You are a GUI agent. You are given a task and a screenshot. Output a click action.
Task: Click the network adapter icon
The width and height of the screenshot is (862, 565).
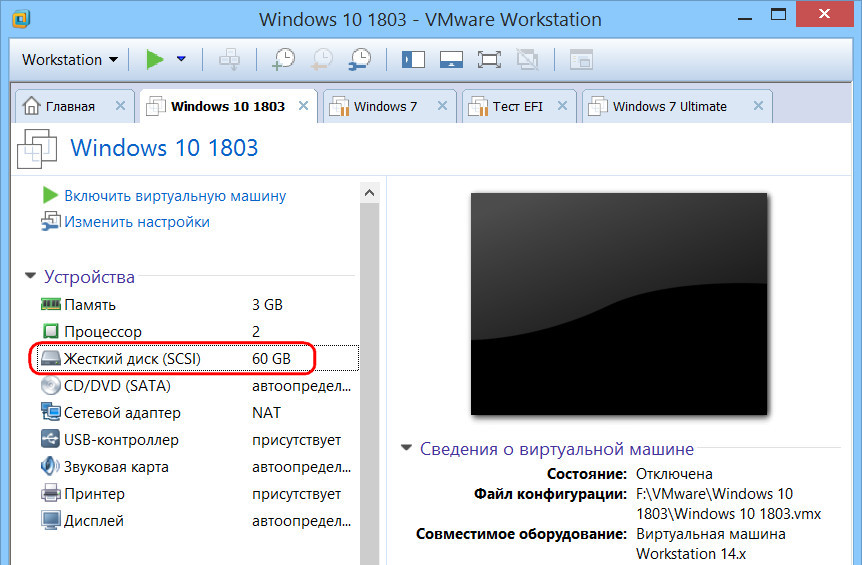(x=51, y=412)
